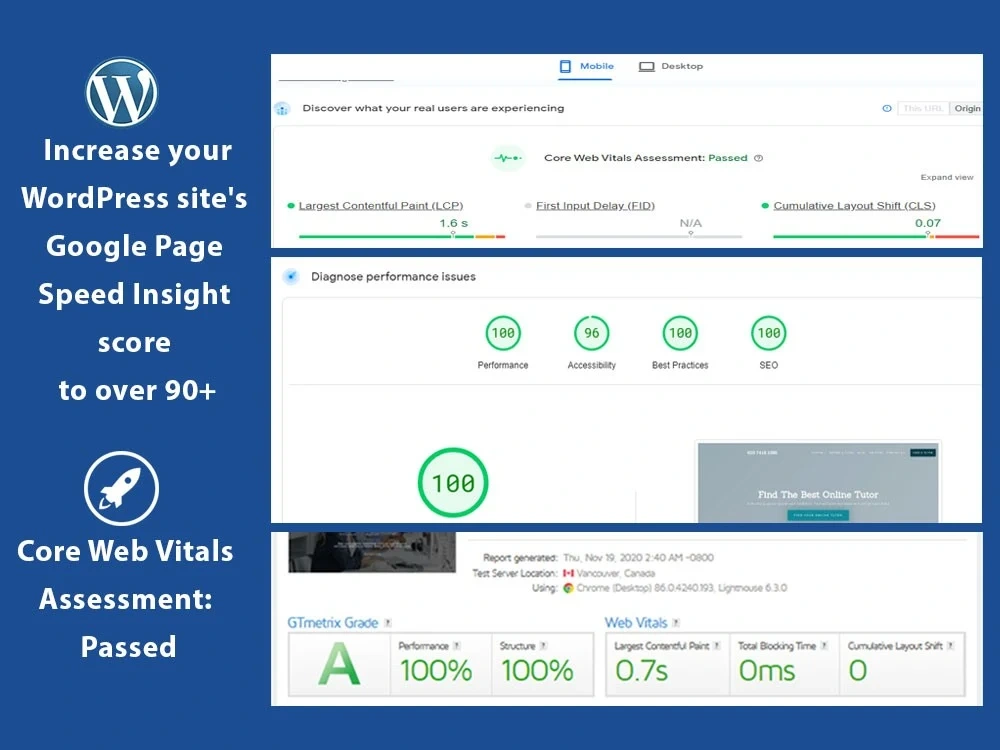
Task: Click the Chrome browser icon
Action: coord(568,588)
